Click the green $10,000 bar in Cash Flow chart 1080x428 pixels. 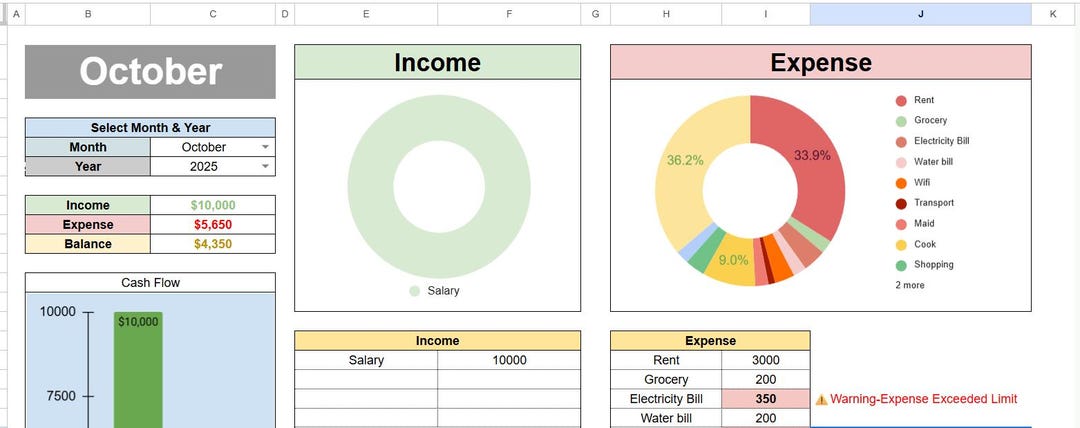point(138,370)
